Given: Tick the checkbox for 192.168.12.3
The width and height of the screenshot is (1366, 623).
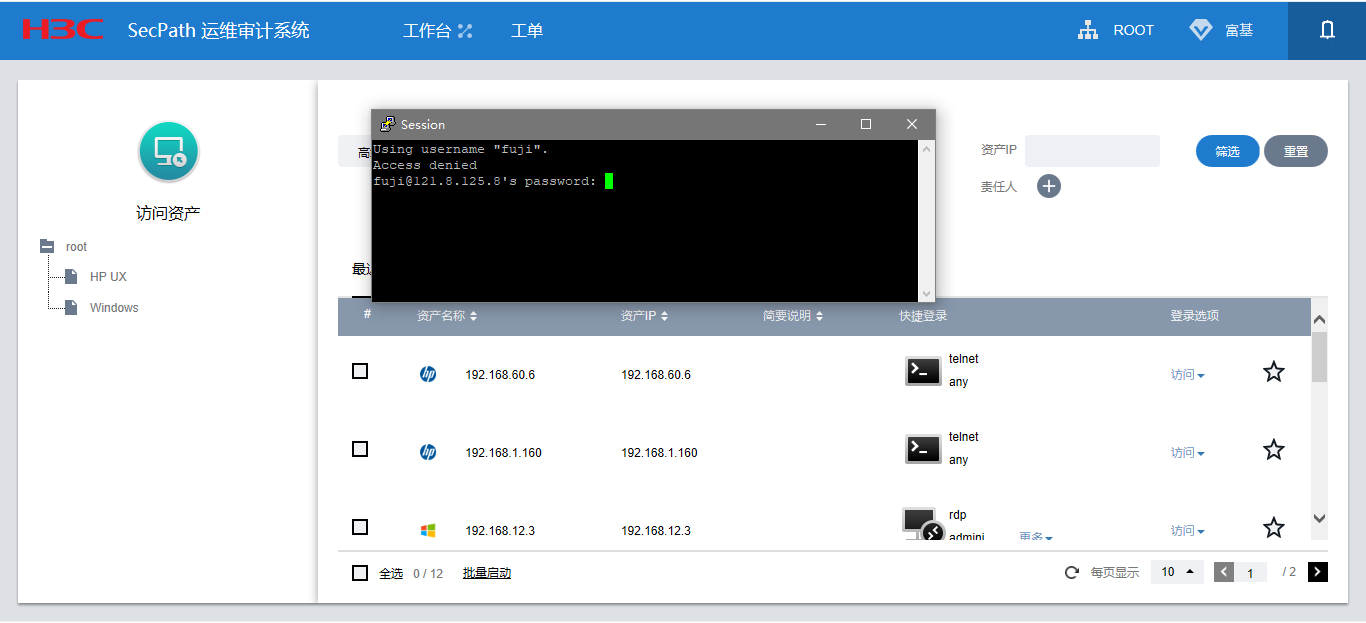Looking at the screenshot, I should (x=360, y=527).
